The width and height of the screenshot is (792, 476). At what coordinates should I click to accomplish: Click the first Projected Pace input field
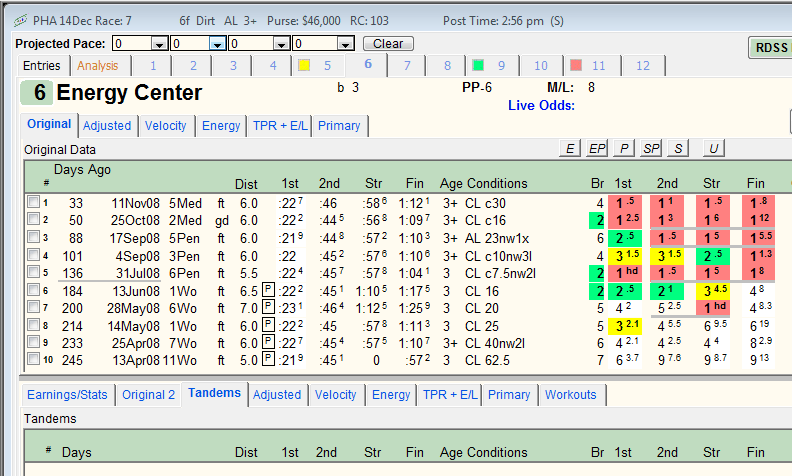coord(132,44)
